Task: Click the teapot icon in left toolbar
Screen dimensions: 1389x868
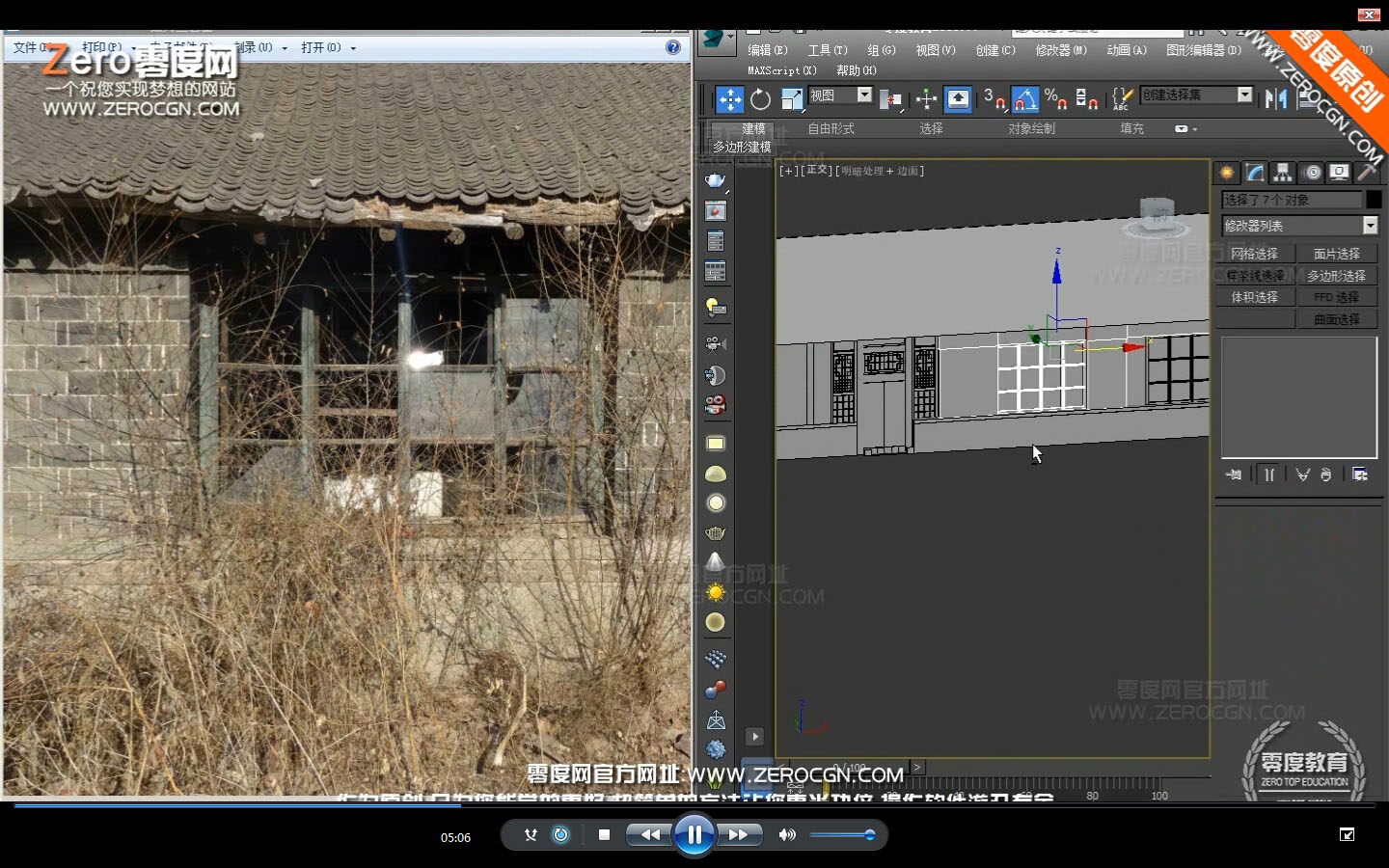Action: pyautogui.click(x=715, y=180)
